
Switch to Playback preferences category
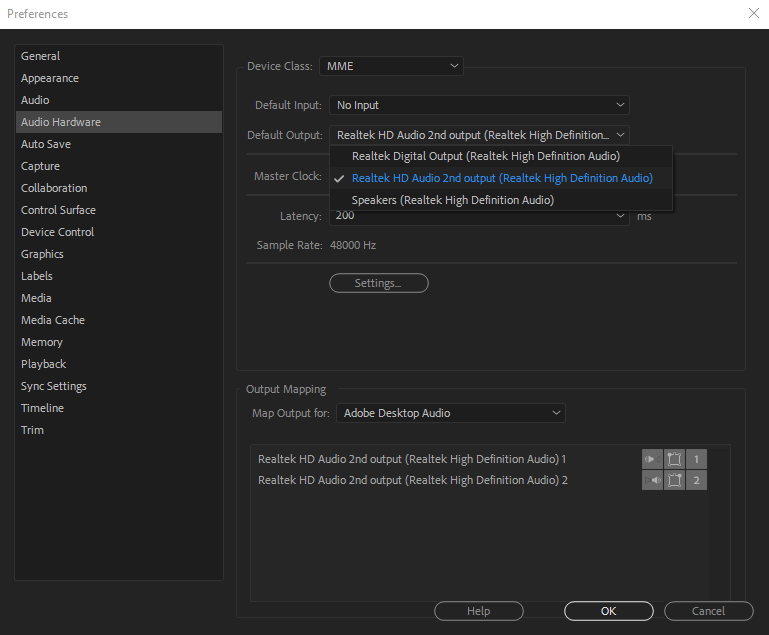coord(43,364)
